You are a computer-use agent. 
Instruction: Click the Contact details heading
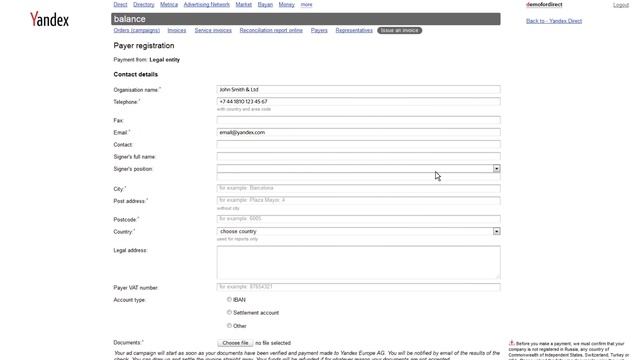tap(136, 74)
